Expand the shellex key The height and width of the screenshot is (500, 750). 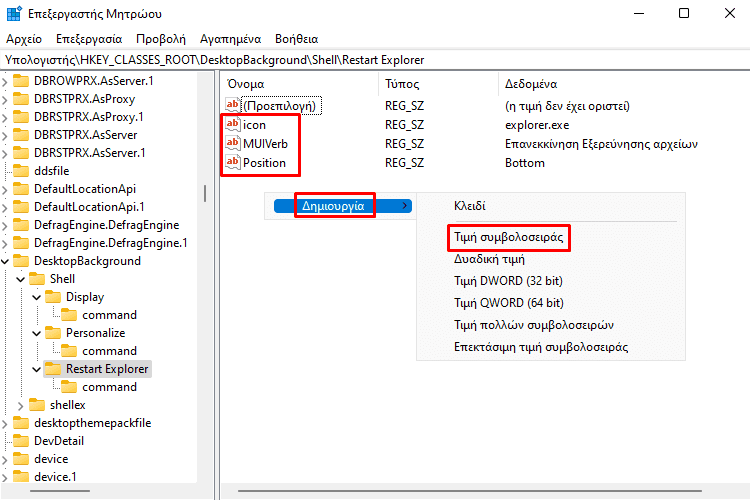click(21, 405)
